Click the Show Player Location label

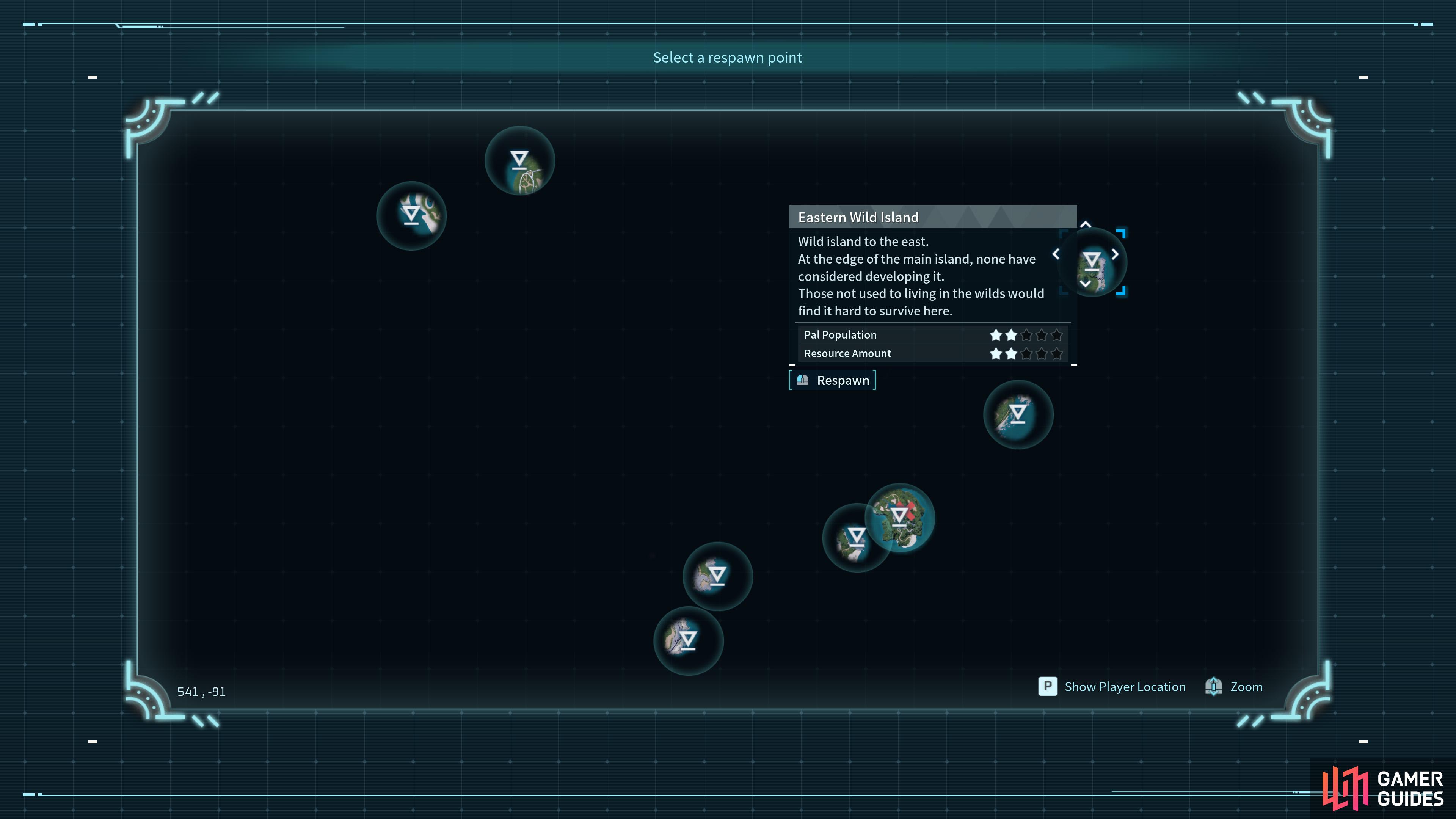(x=1125, y=687)
